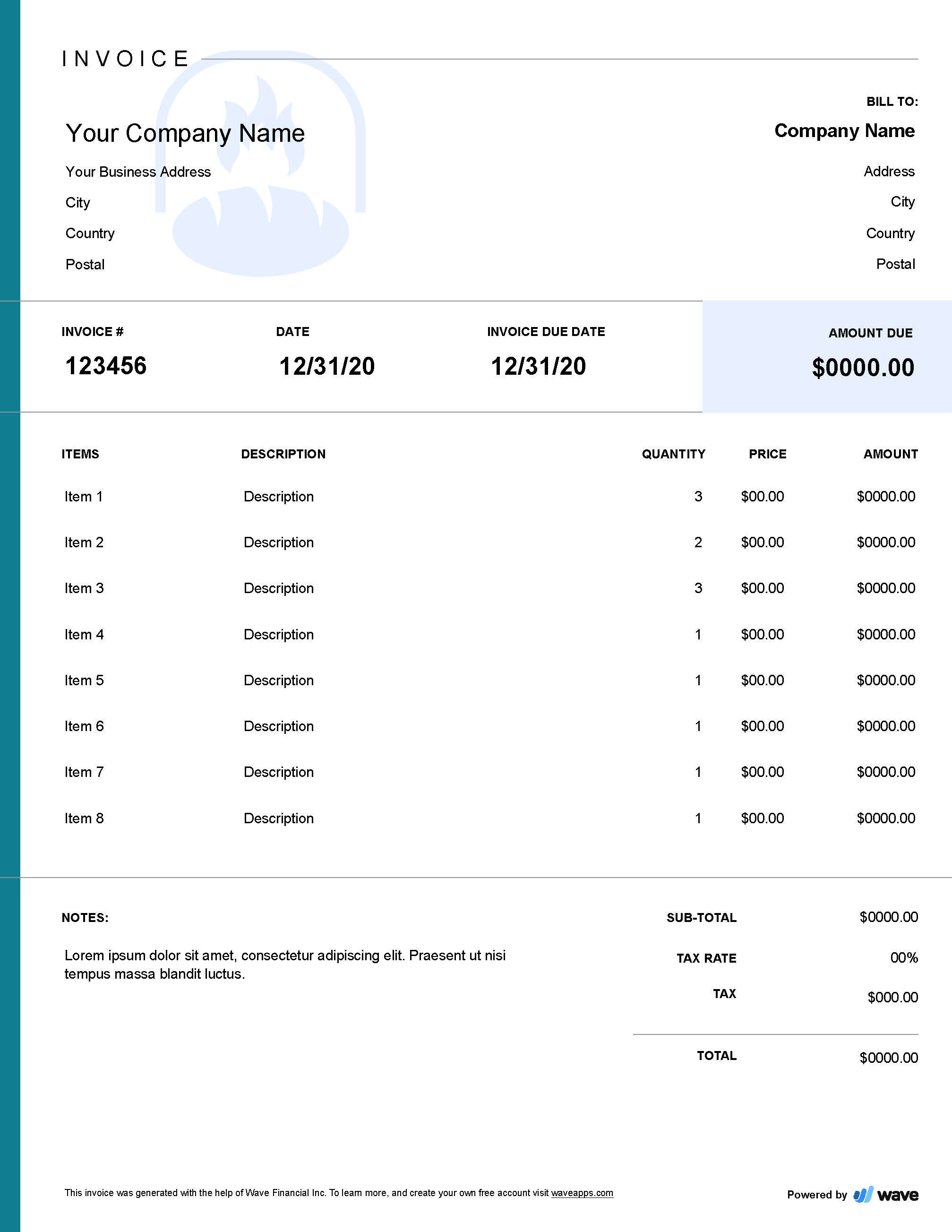Click the 'INVOICE #' label
This screenshot has width=952, height=1232.
93,332
